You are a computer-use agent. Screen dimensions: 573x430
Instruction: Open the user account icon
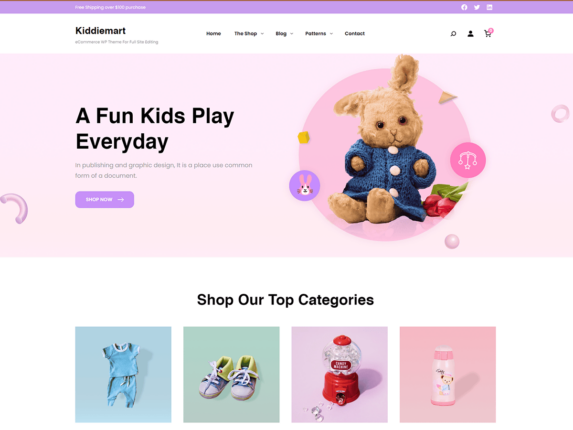pyautogui.click(x=471, y=34)
